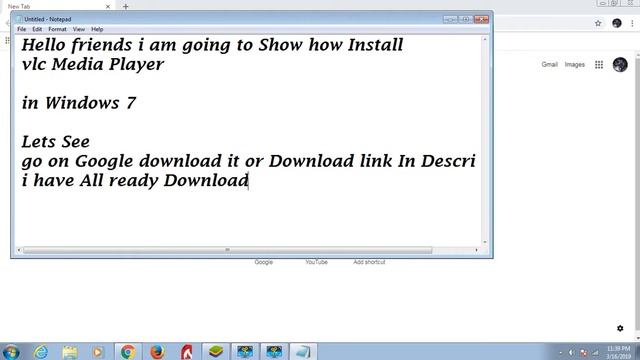The height and width of the screenshot is (360, 640).
Task: Place cursor after 'i have All ready Download'
Action: tap(249, 180)
